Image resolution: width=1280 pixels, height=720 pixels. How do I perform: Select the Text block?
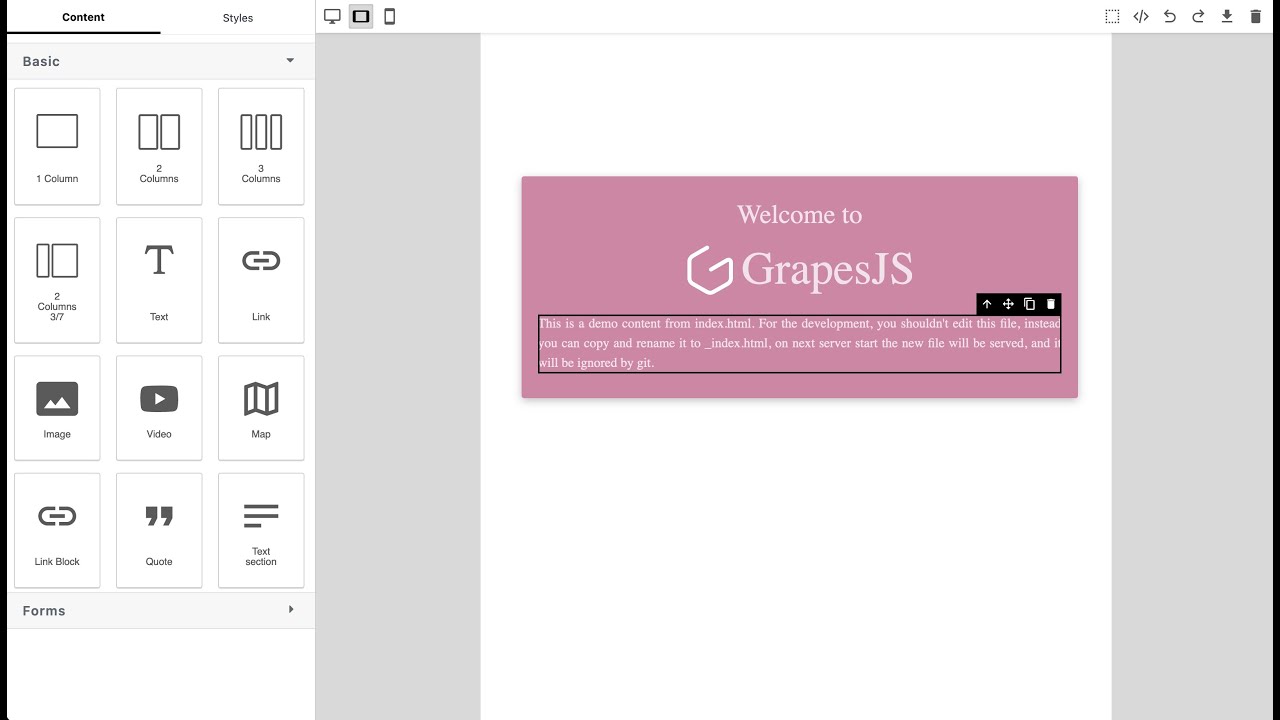pos(159,280)
